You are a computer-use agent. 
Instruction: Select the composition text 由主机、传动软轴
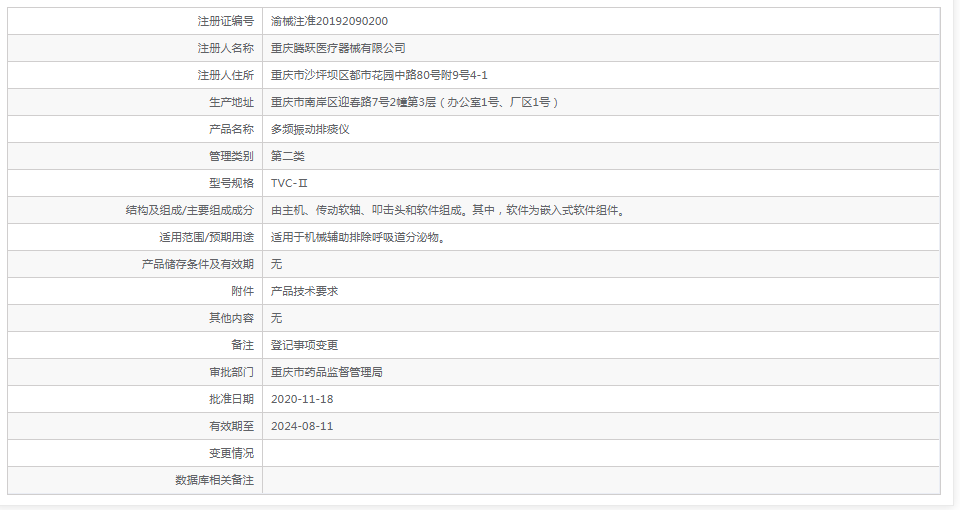click(x=315, y=210)
